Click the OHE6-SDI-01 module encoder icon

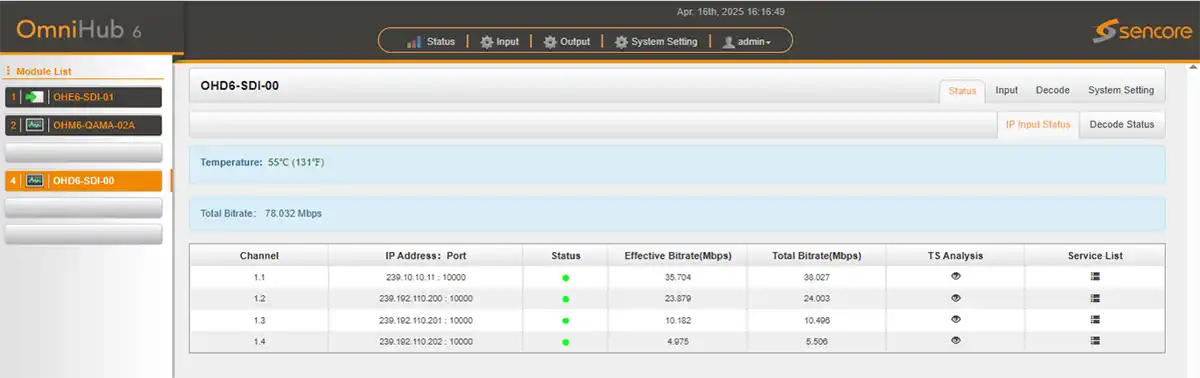click(x=35, y=97)
